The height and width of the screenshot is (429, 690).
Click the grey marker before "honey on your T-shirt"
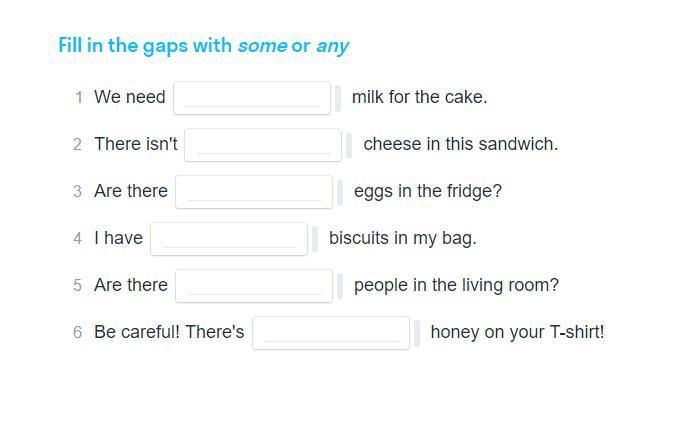[x=417, y=333]
